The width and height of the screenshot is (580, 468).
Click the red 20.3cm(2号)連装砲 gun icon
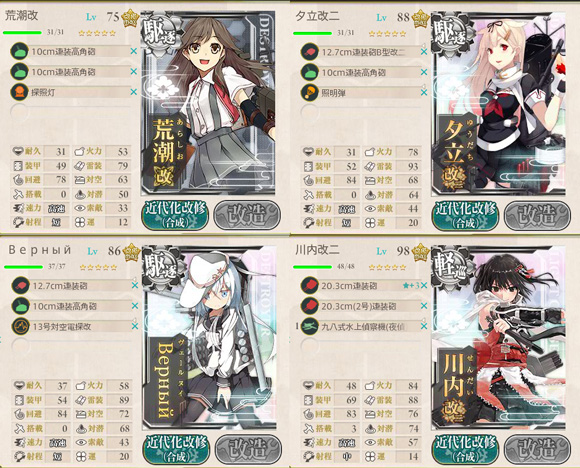point(310,306)
